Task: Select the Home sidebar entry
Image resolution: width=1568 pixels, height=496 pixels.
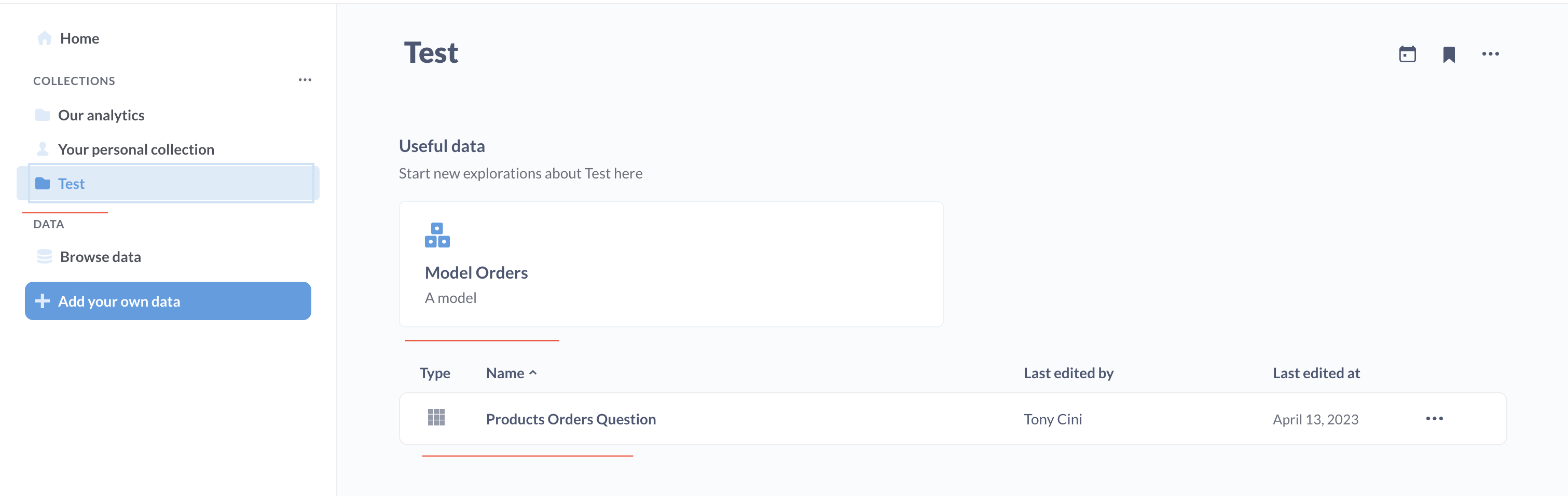Action: (79, 38)
